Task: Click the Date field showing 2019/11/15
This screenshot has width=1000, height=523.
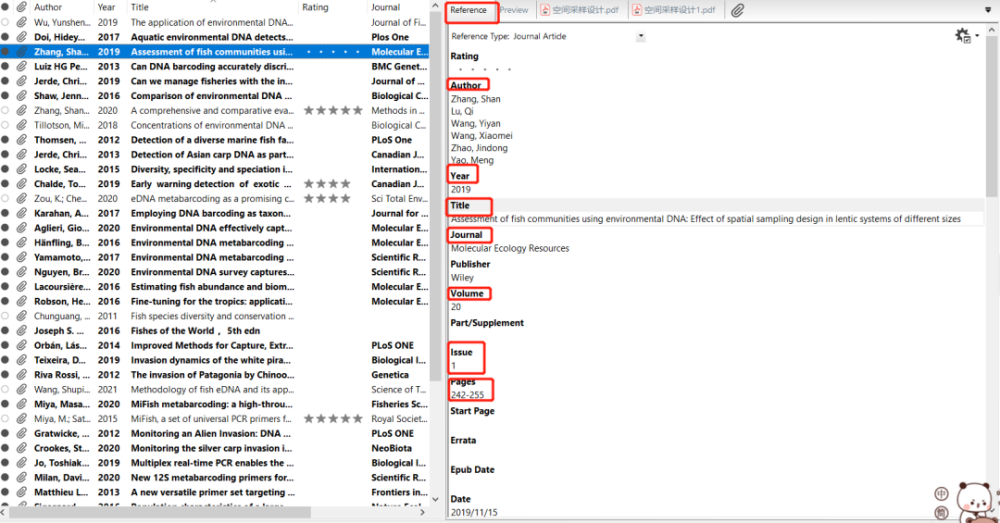Action: click(474, 512)
